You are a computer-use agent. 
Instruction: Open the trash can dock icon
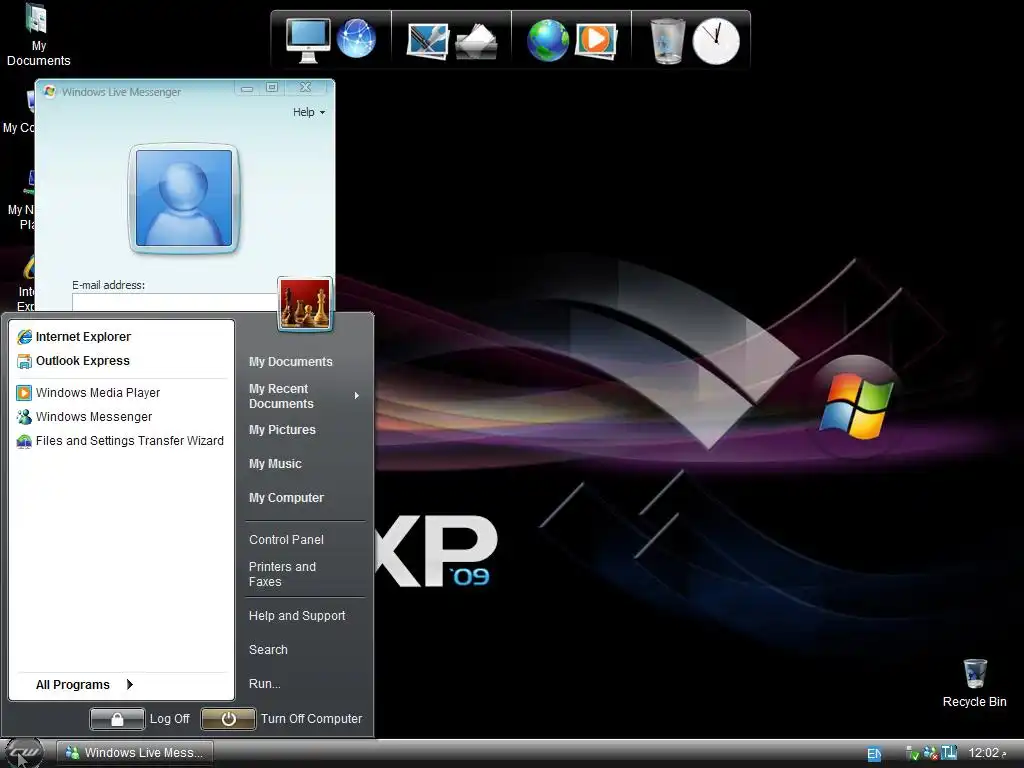pos(667,40)
